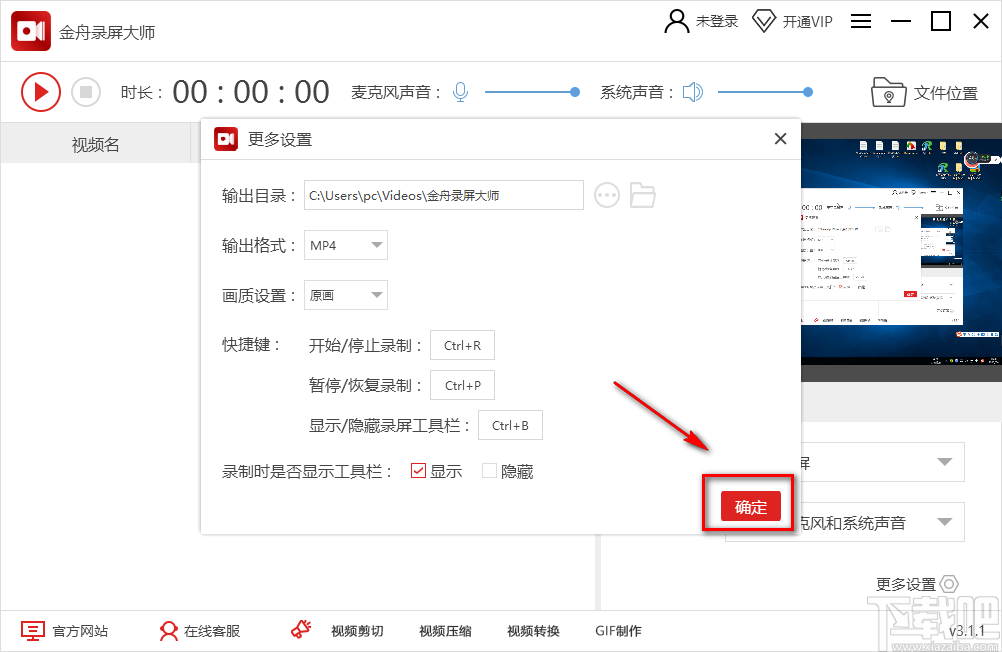Click 未登录 login text
1002x652 pixels.
point(717,21)
